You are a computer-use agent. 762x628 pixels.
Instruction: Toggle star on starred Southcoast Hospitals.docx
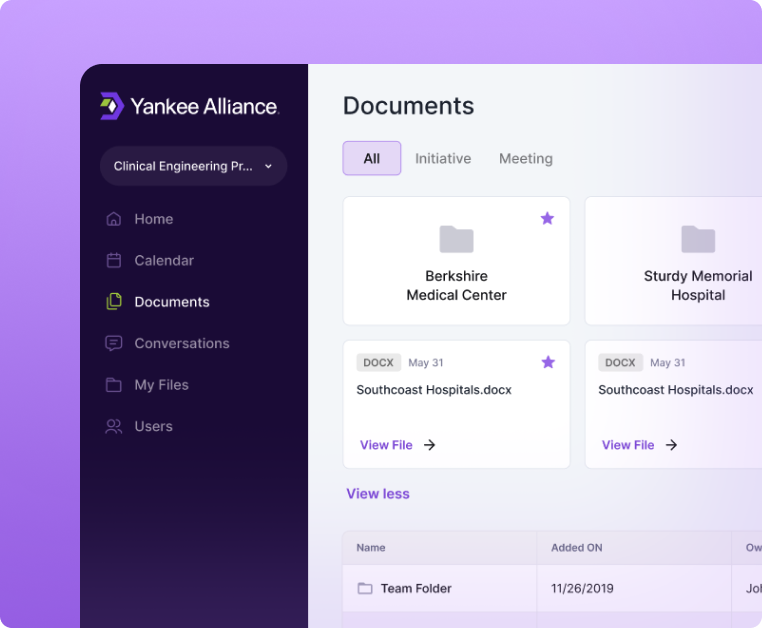(548, 362)
